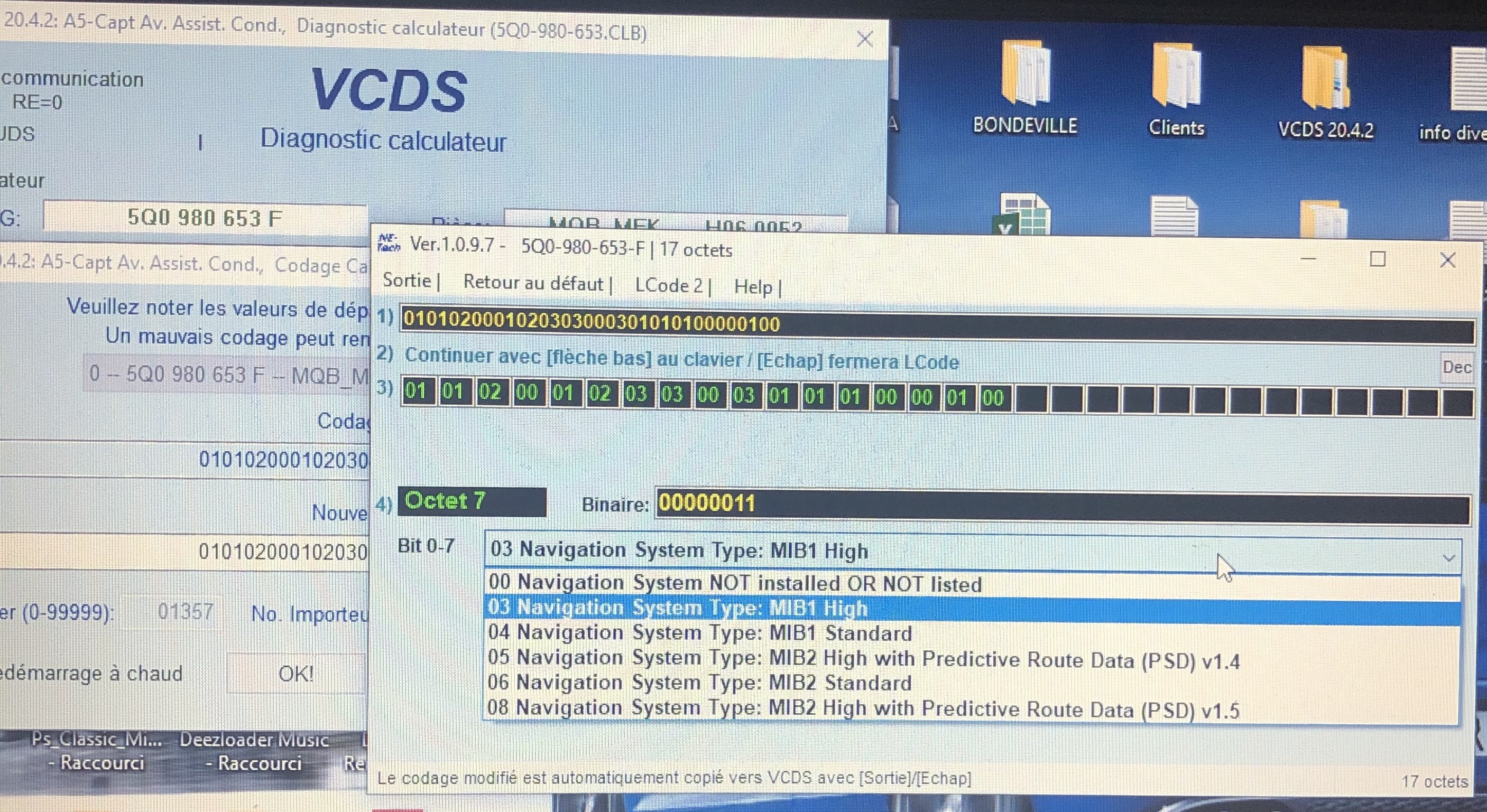Minimize the LCode window
Viewport: 1487px width, 812px height.
(x=1308, y=258)
